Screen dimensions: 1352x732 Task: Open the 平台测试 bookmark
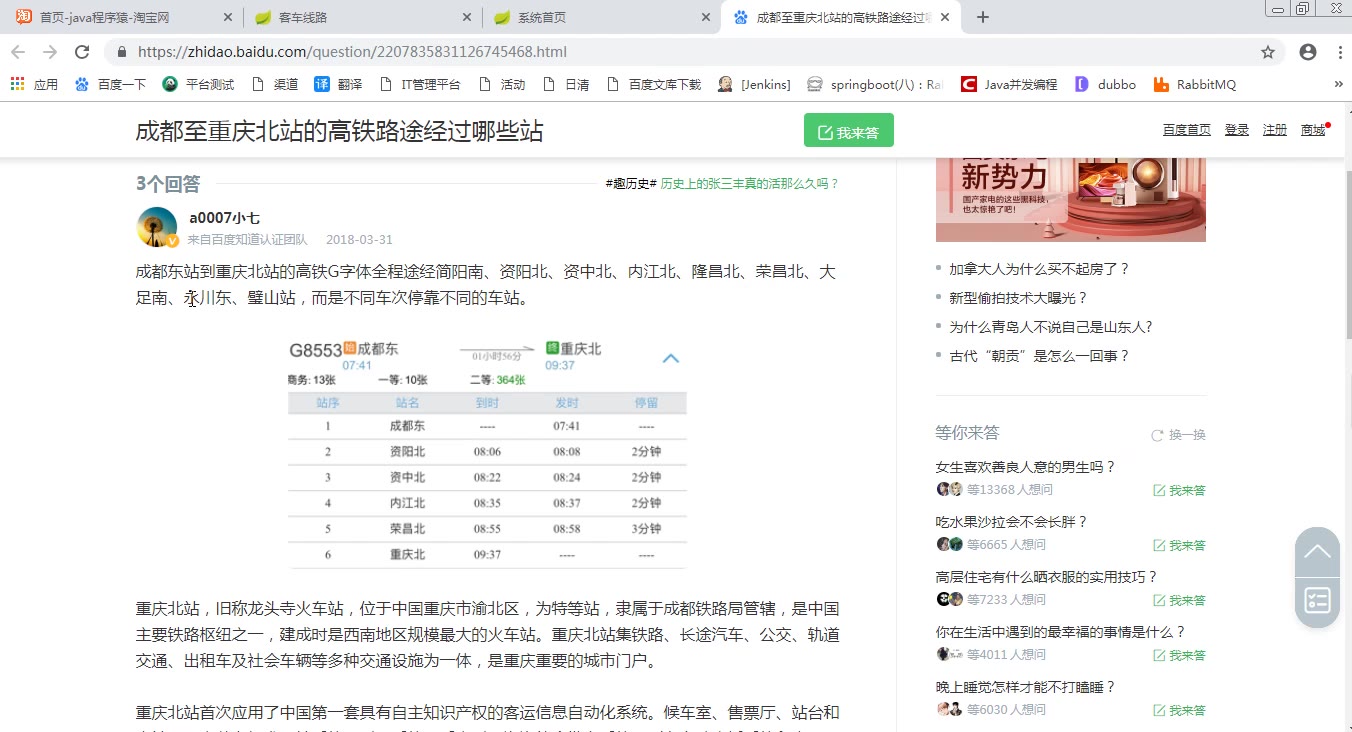coord(198,85)
